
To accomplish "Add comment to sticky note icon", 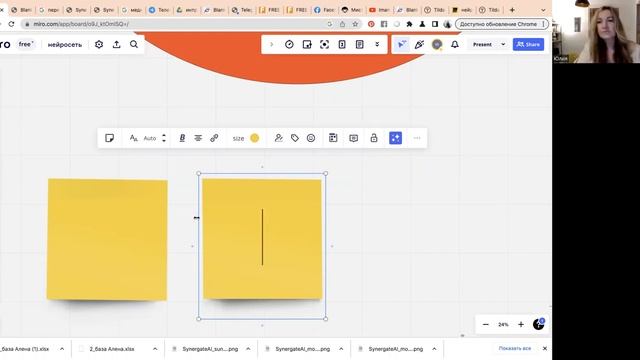I will click(x=353, y=138).
